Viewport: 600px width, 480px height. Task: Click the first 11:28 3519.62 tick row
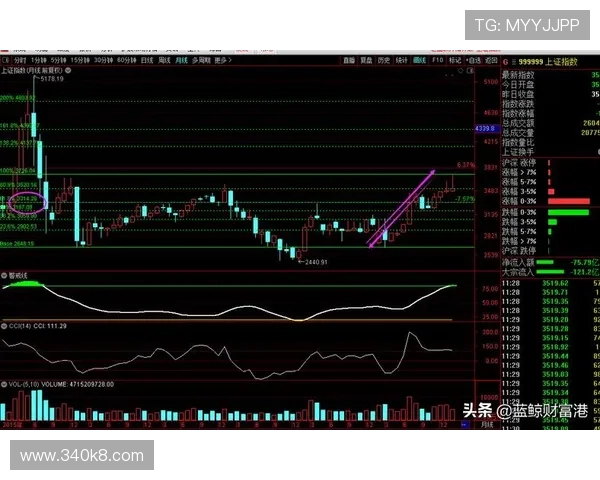pyautogui.click(x=551, y=284)
